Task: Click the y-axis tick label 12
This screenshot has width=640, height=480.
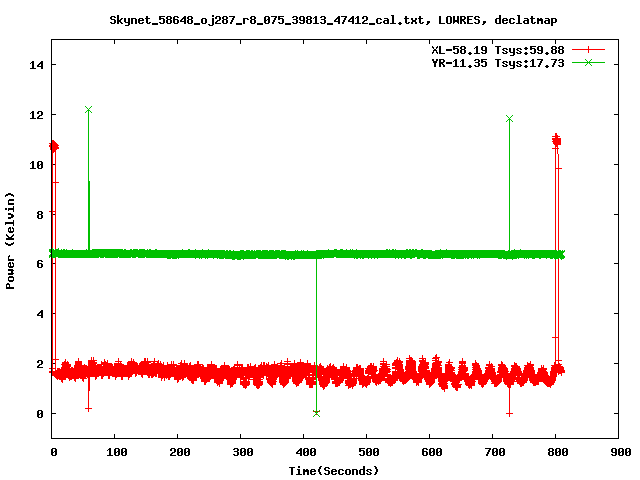Action: [37, 115]
